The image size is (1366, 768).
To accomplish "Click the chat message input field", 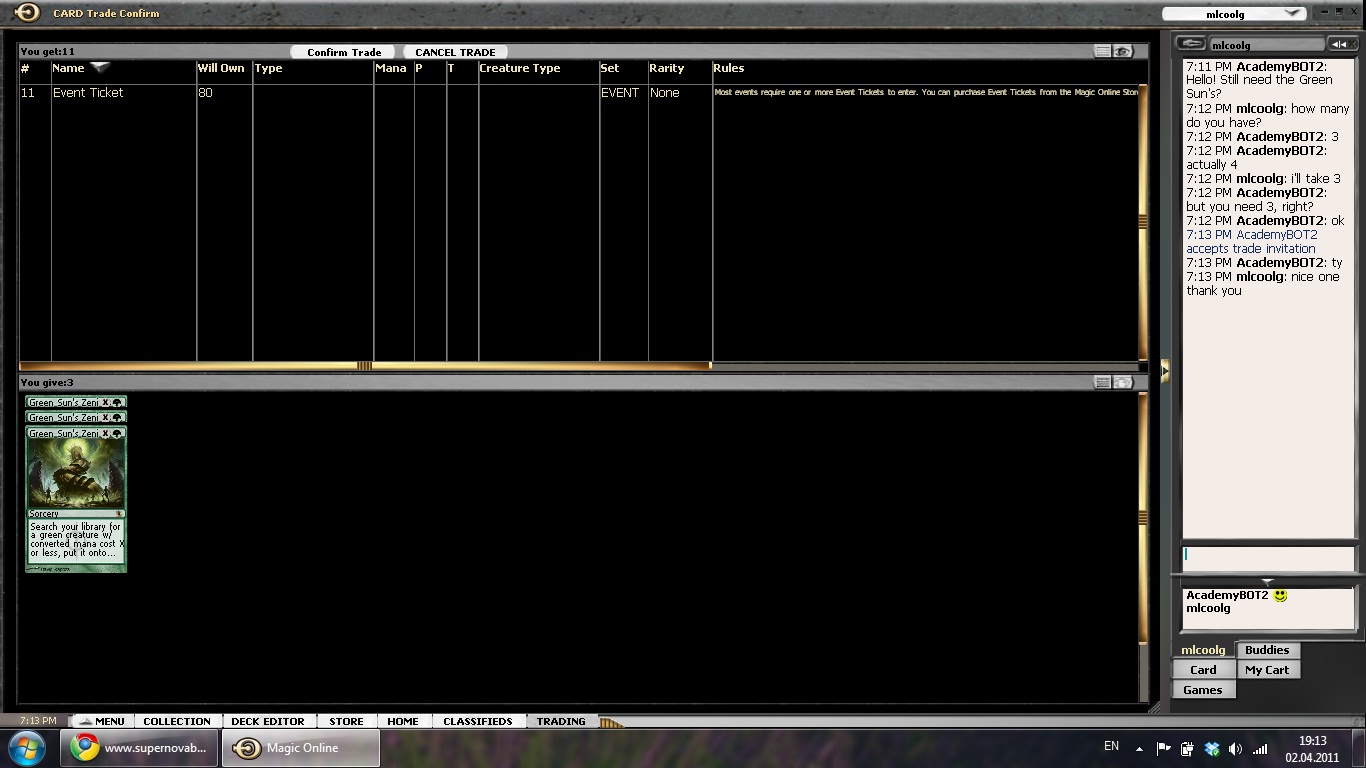I will pos(1268,556).
